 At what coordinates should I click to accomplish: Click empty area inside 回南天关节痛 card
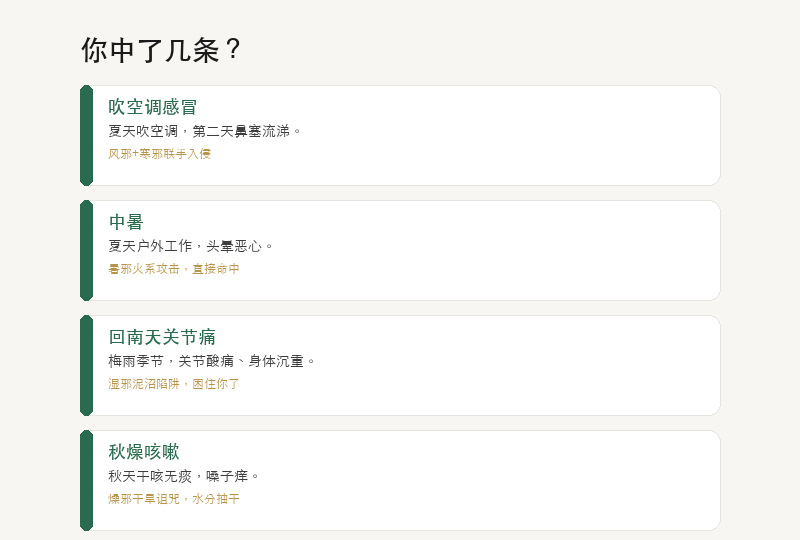click(x=485, y=365)
